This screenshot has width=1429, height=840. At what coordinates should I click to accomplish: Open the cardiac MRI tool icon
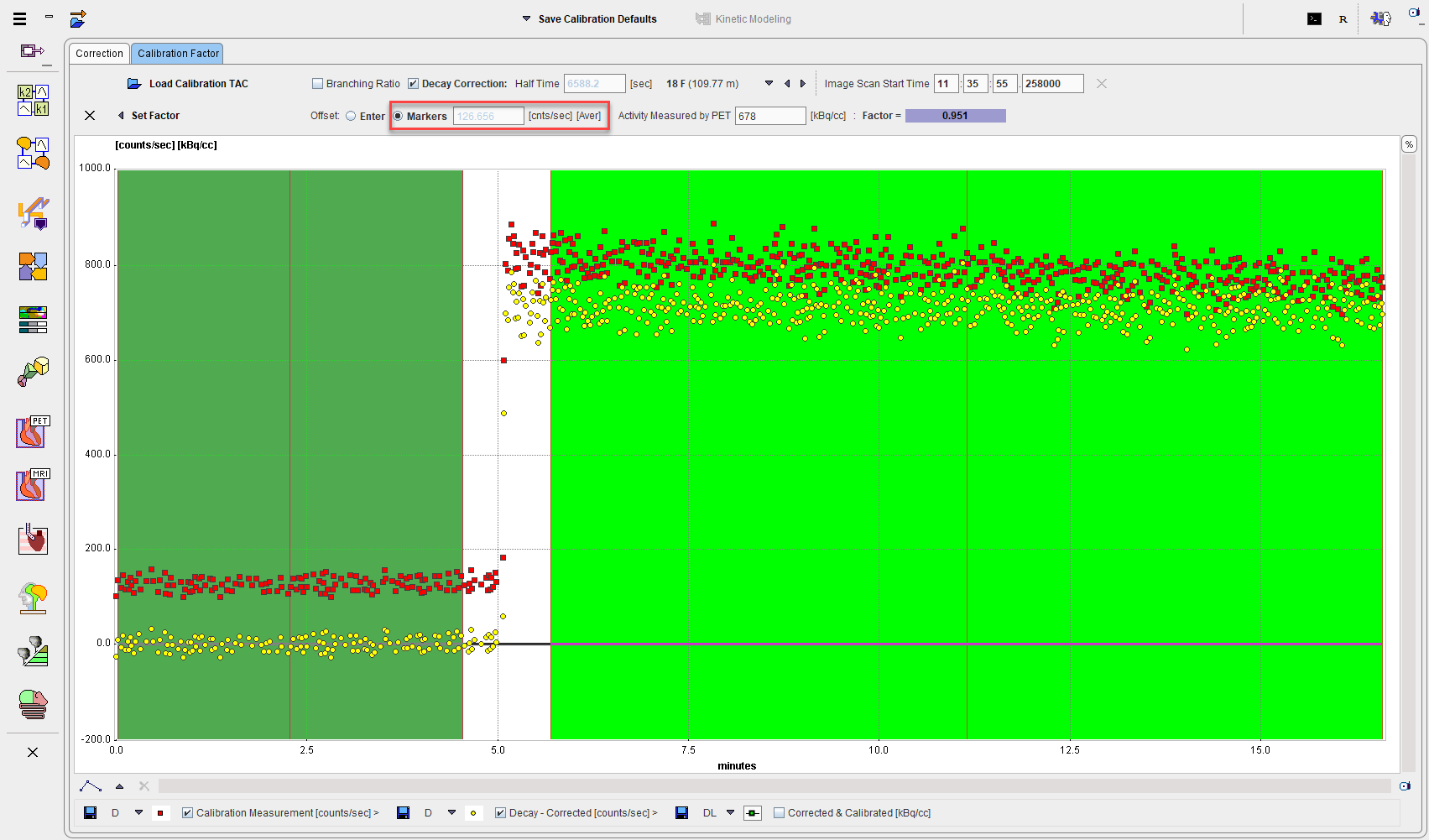pos(34,484)
